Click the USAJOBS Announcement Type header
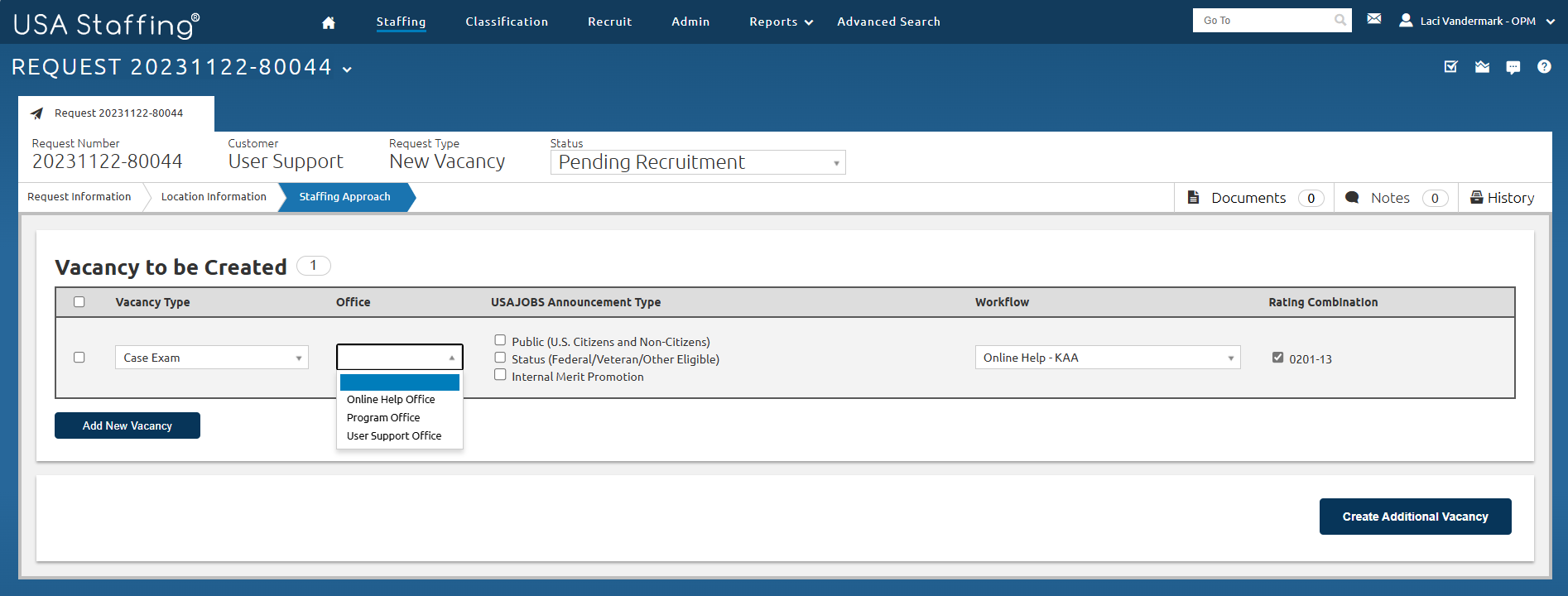This screenshot has height=596, width=1568. click(x=575, y=302)
